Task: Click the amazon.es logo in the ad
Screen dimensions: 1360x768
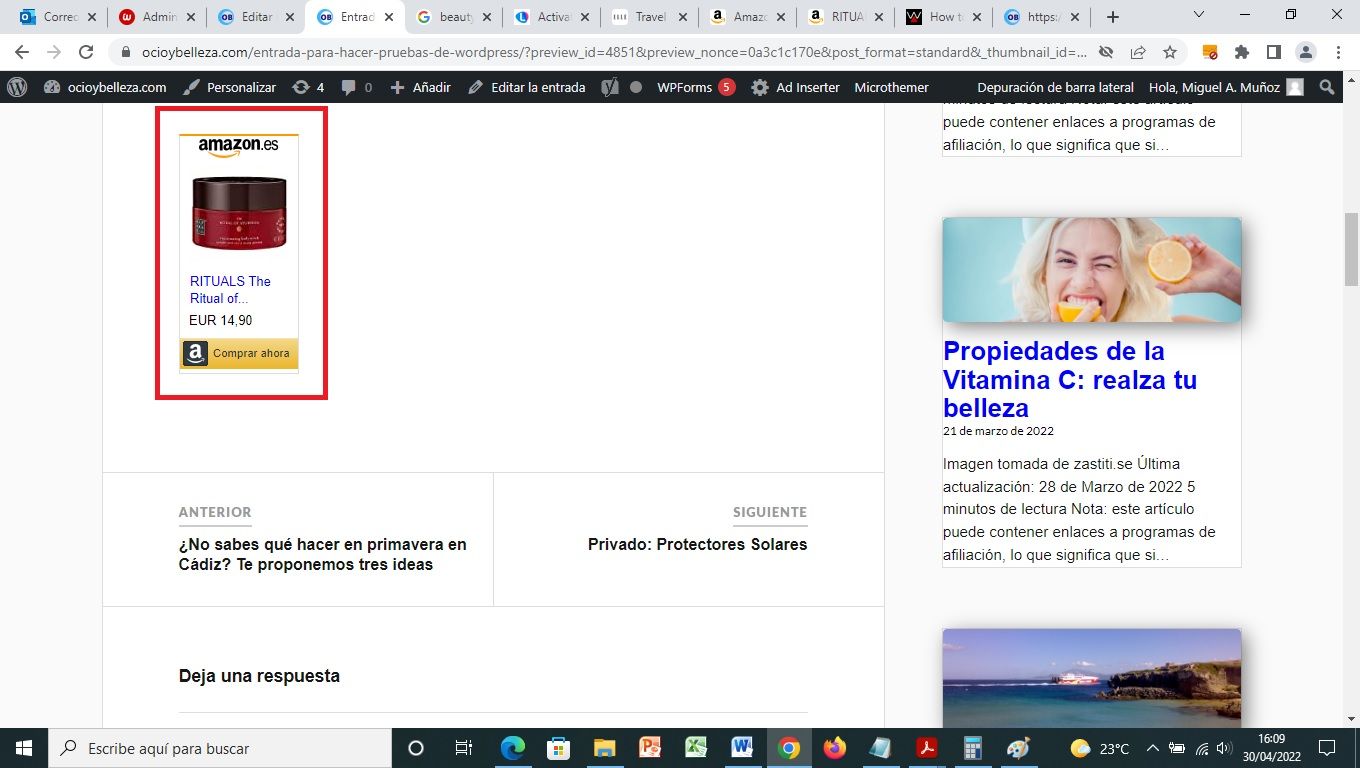Action: [x=238, y=147]
